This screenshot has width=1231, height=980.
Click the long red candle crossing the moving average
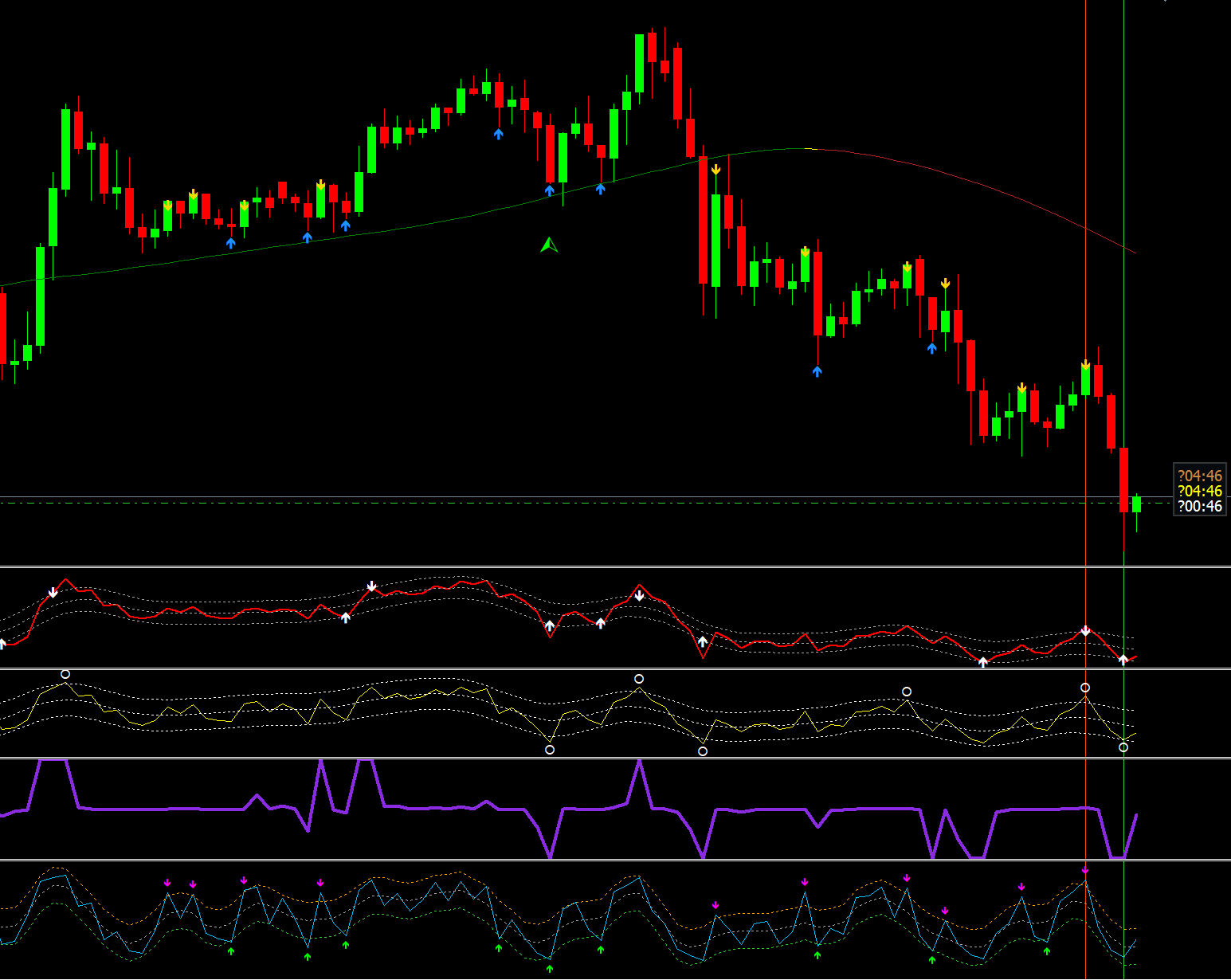pyautogui.click(x=703, y=220)
